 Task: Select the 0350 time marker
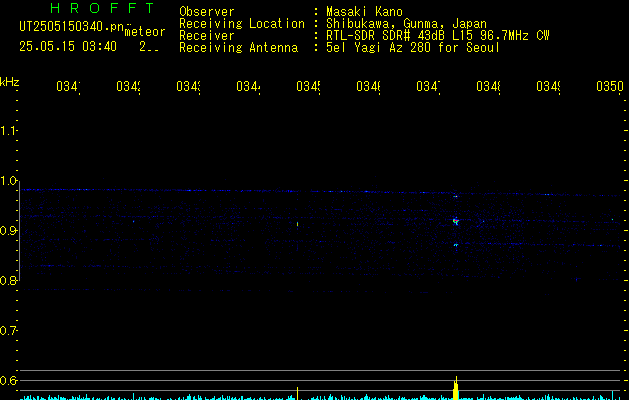[610, 86]
